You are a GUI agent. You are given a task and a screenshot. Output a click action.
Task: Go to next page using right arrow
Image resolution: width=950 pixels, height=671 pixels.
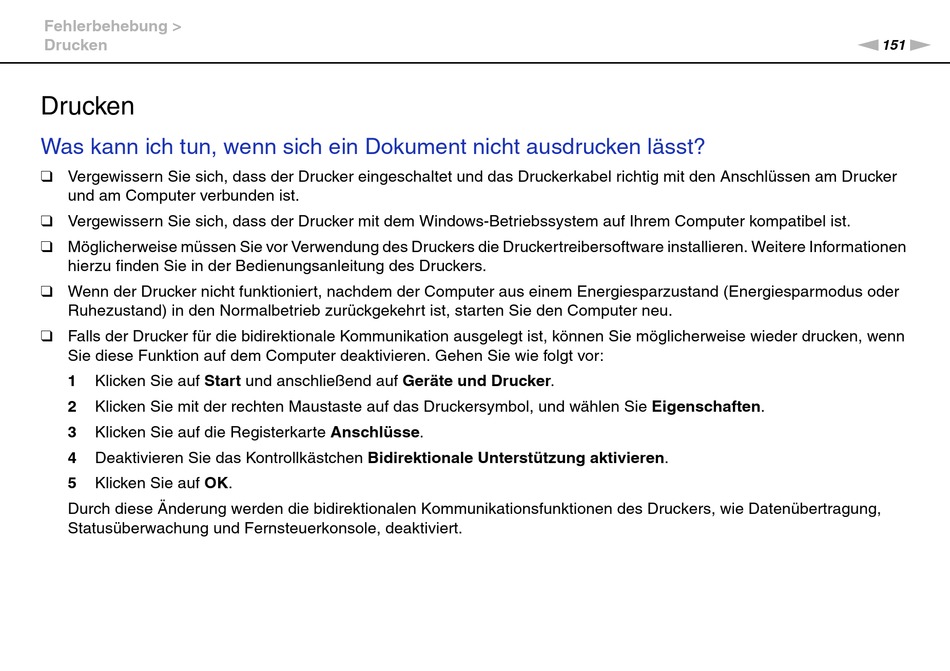pos(920,45)
